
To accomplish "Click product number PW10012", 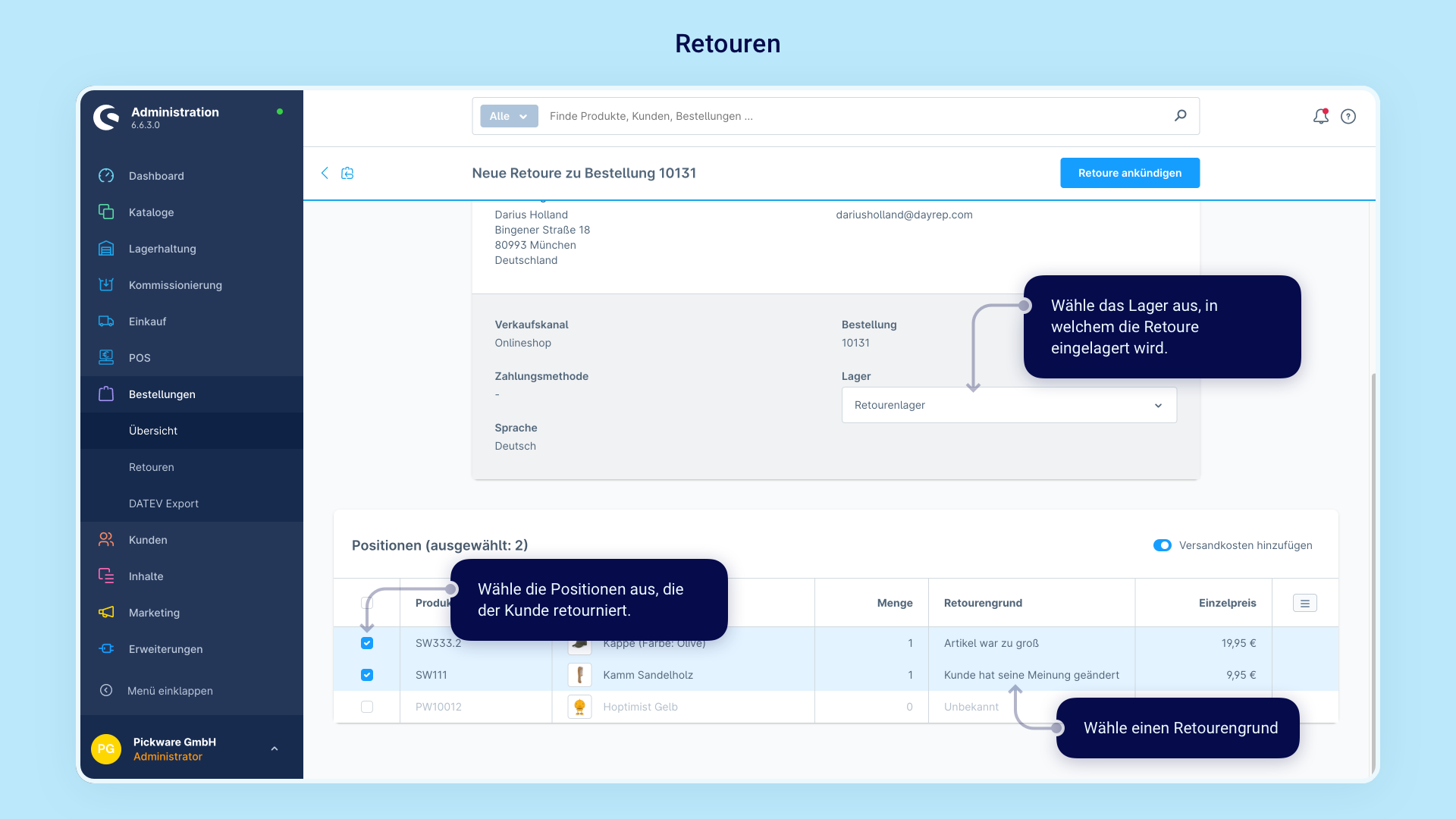I will coord(438,707).
